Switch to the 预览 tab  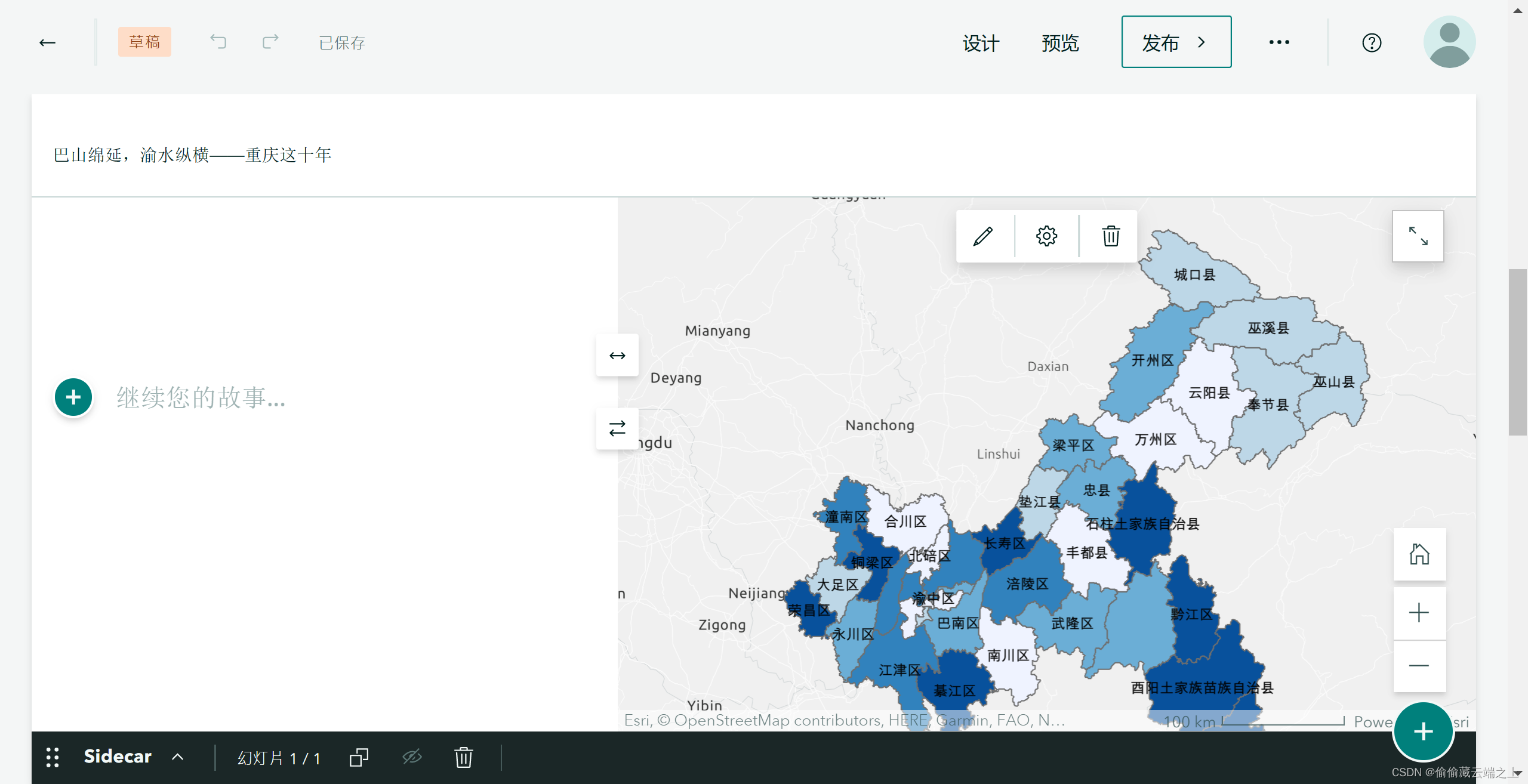(x=1060, y=42)
